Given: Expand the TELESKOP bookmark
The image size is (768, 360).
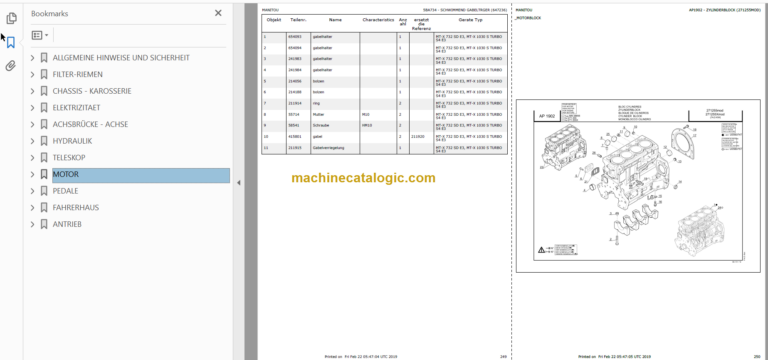Looking at the screenshot, I should (32, 158).
